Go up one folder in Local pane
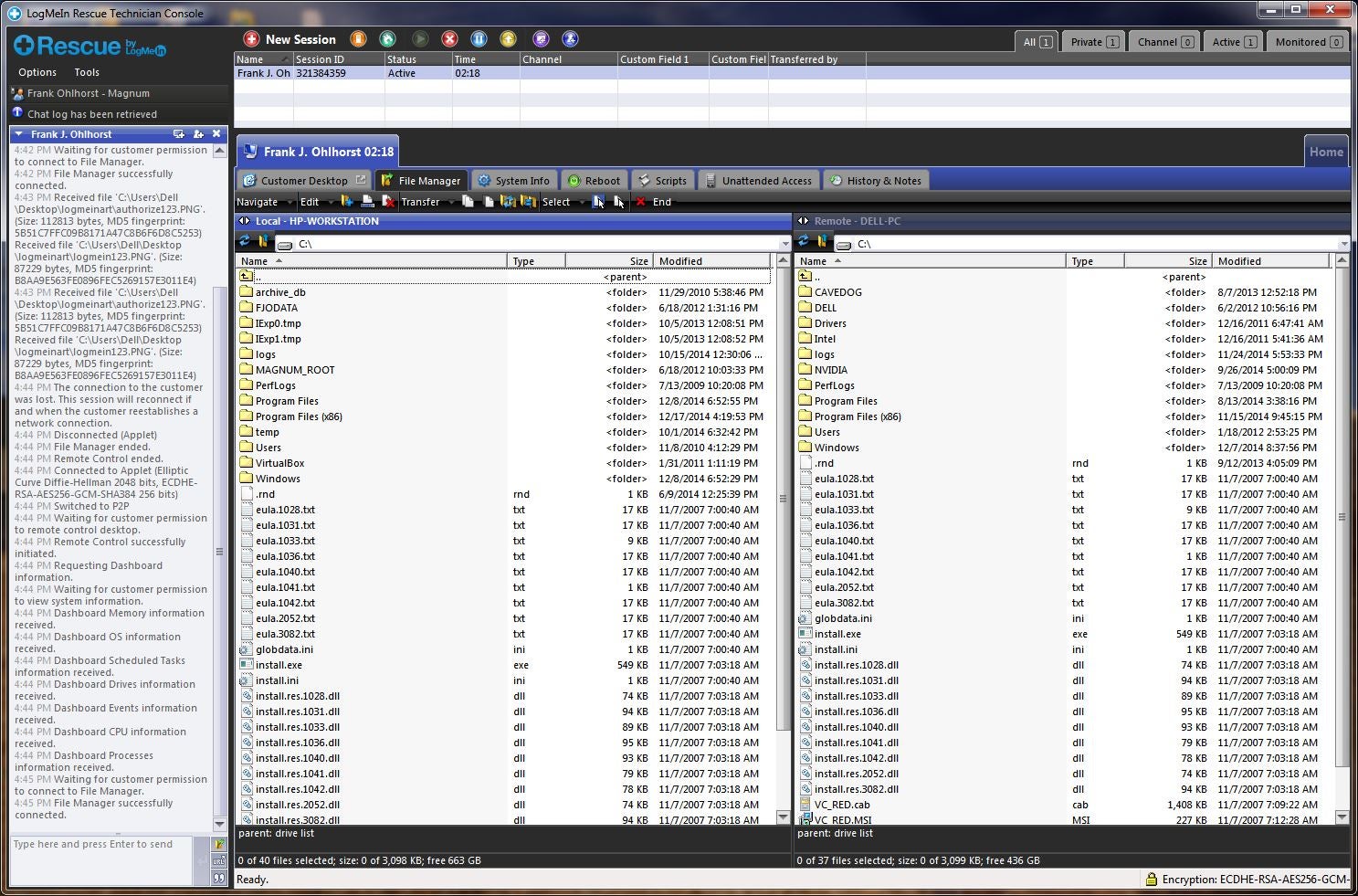 (x=263, y=241)
